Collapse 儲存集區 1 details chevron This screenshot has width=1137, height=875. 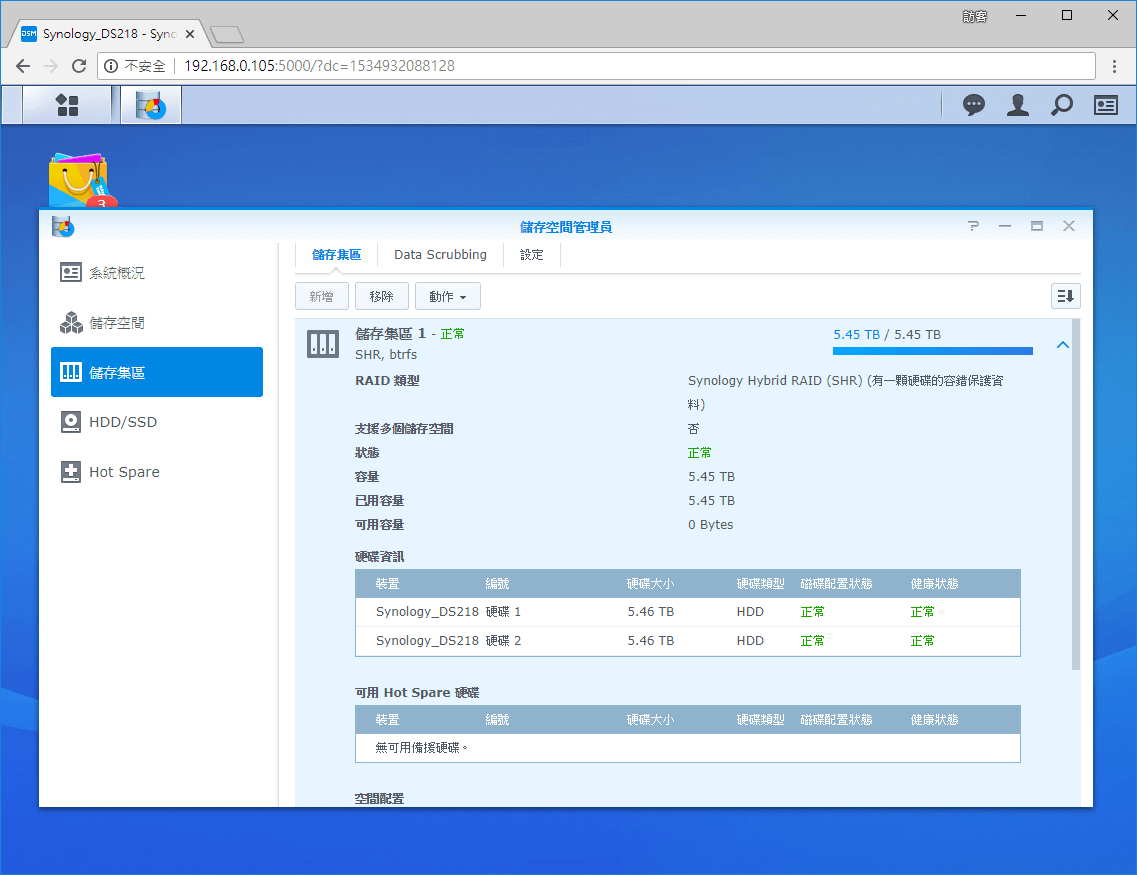tap(1062, 345)
